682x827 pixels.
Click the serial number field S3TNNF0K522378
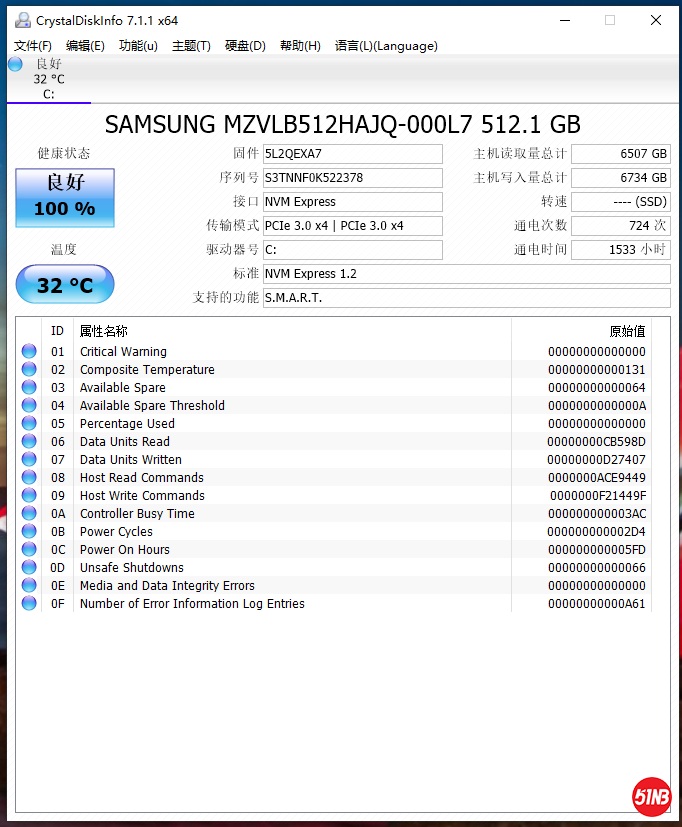pos(352,177)
